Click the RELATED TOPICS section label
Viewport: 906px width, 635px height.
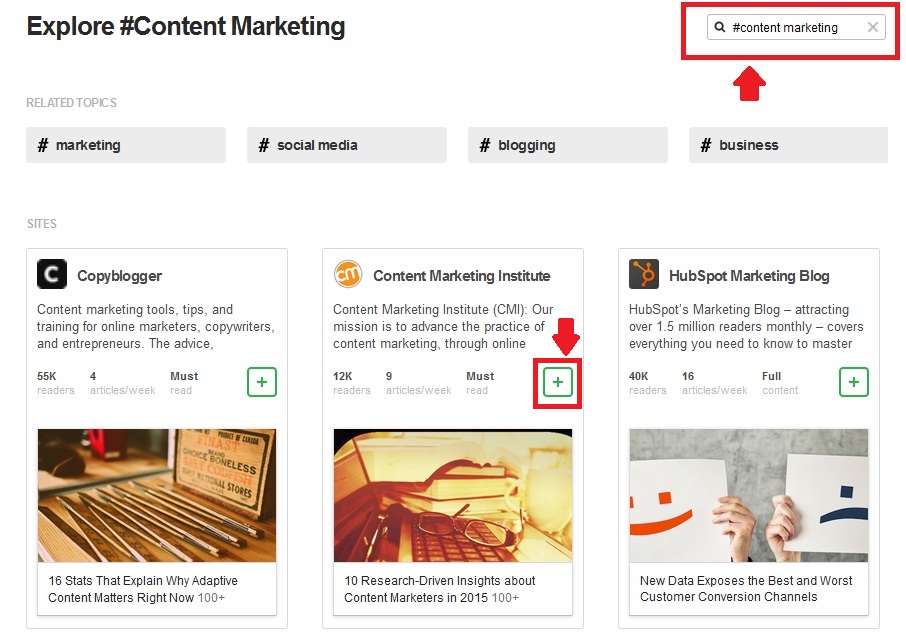[x=72, y=103]
